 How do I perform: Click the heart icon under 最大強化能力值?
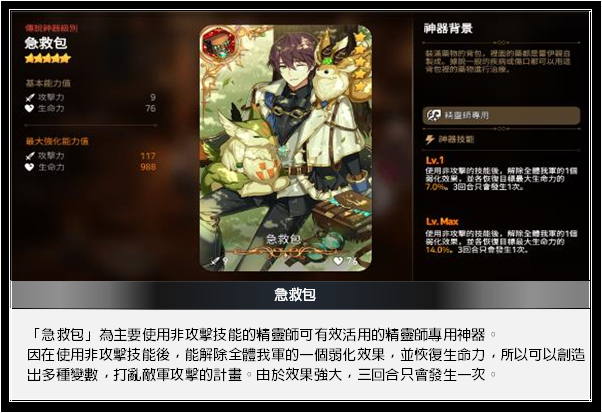[x=30, y=167]
